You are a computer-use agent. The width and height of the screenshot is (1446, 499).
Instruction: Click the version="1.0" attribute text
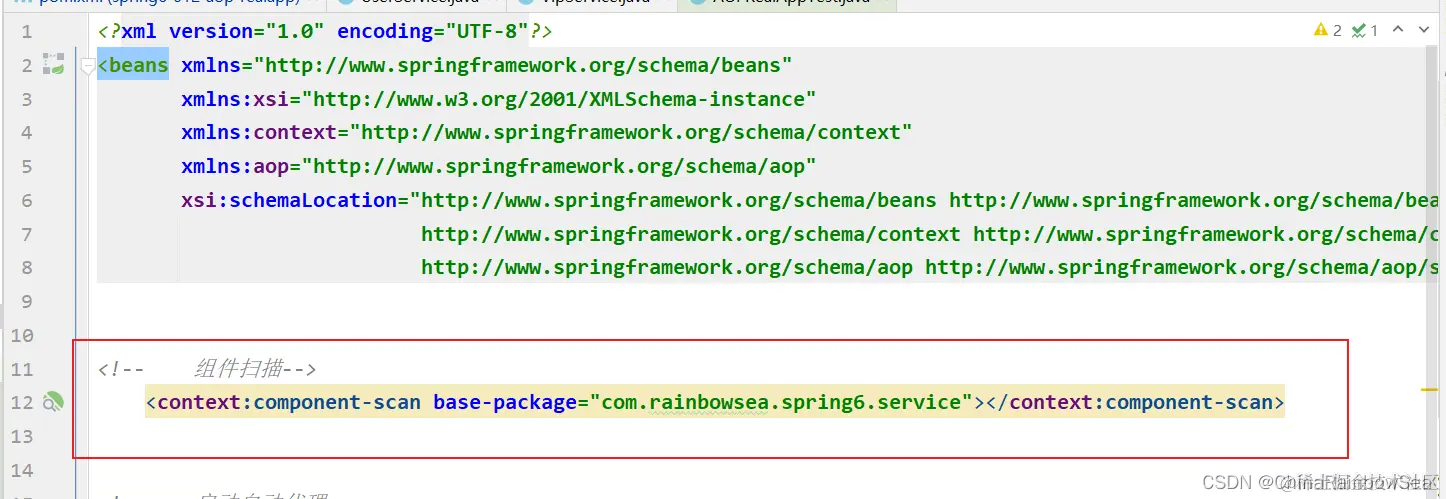tap(247, 32)
